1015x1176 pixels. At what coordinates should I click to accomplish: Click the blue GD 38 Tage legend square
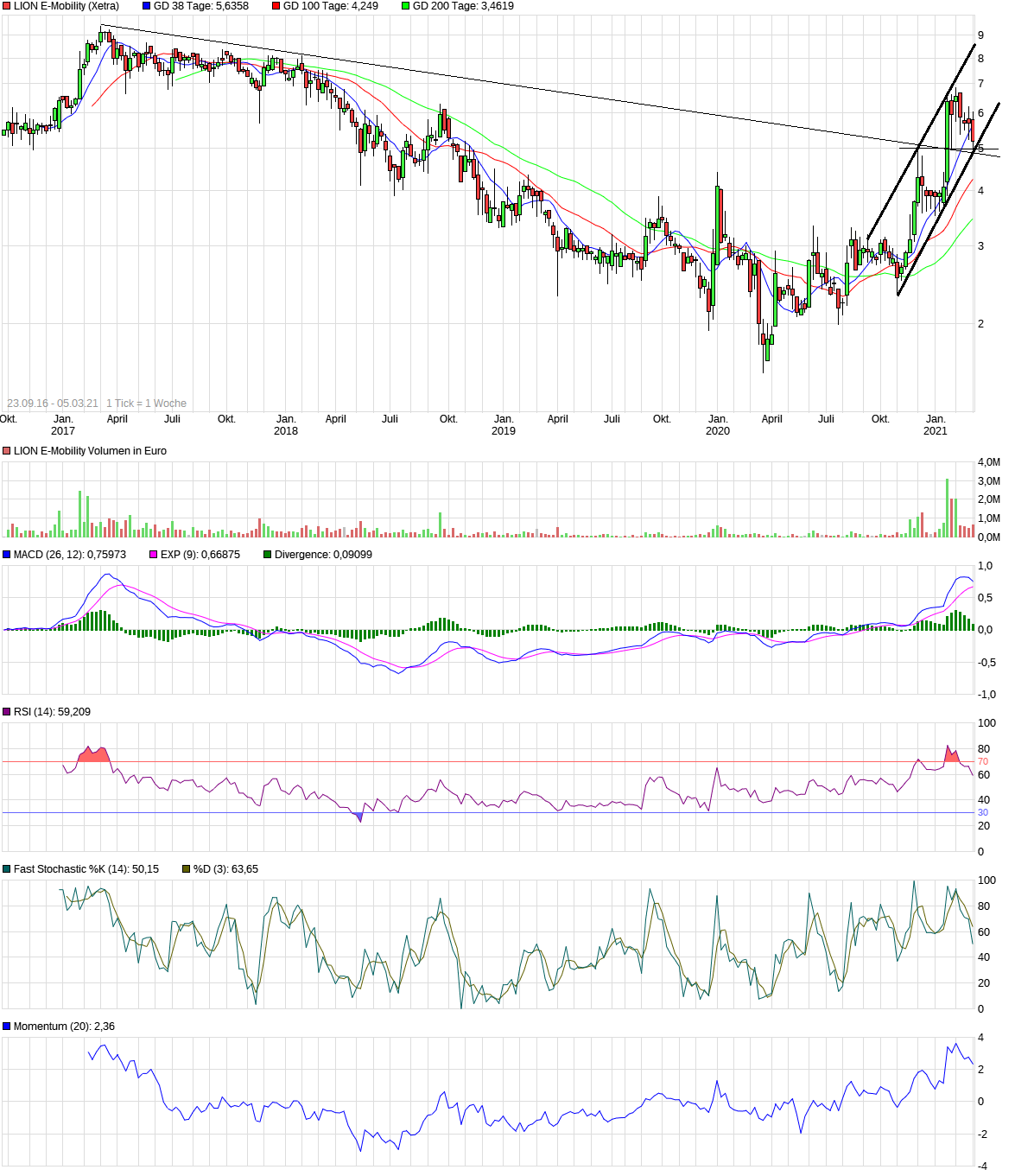pyautogui.click(x=147, y=6)
